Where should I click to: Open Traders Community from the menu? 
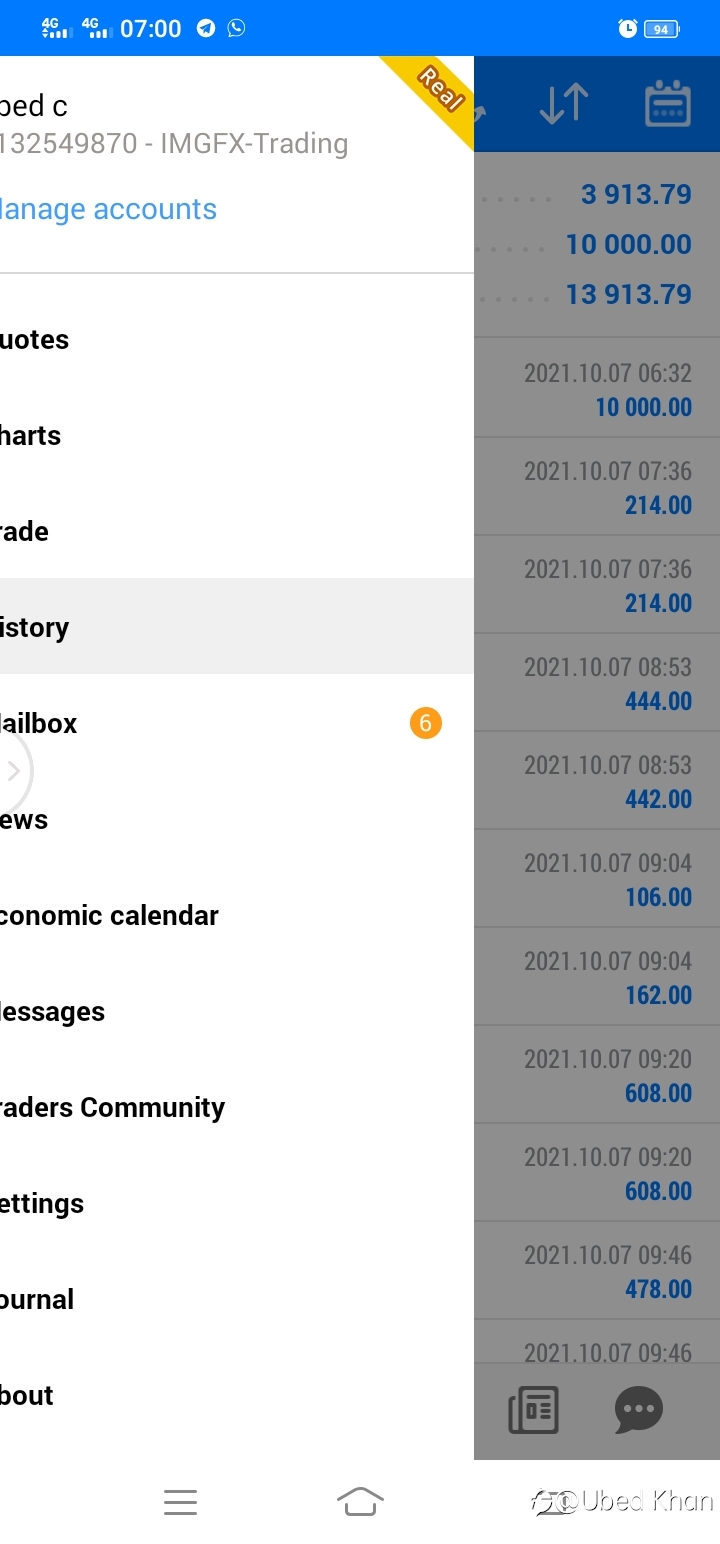(237, 1108)
